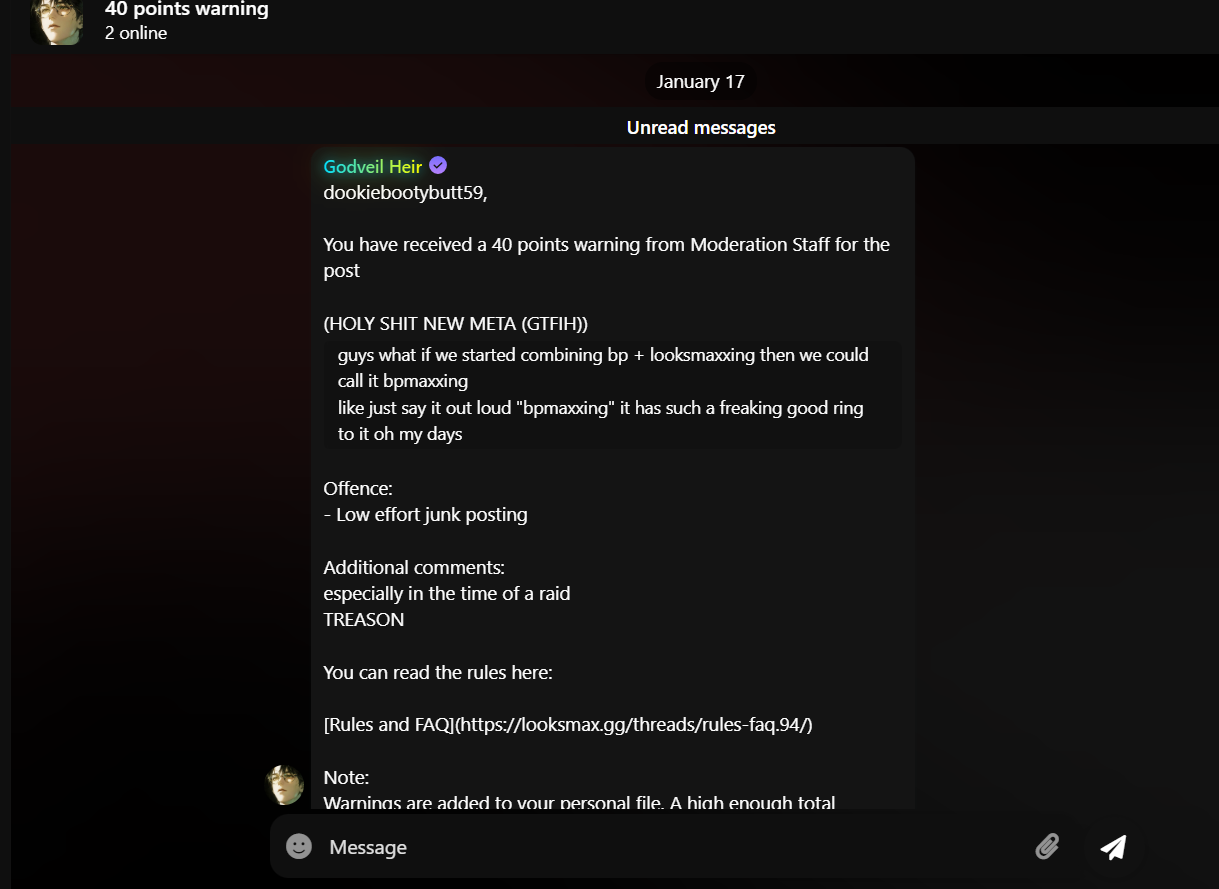This screenshot has width=1219, height=889.
Task: Open Godveil Heir's profile name
Action: (372, 167)
